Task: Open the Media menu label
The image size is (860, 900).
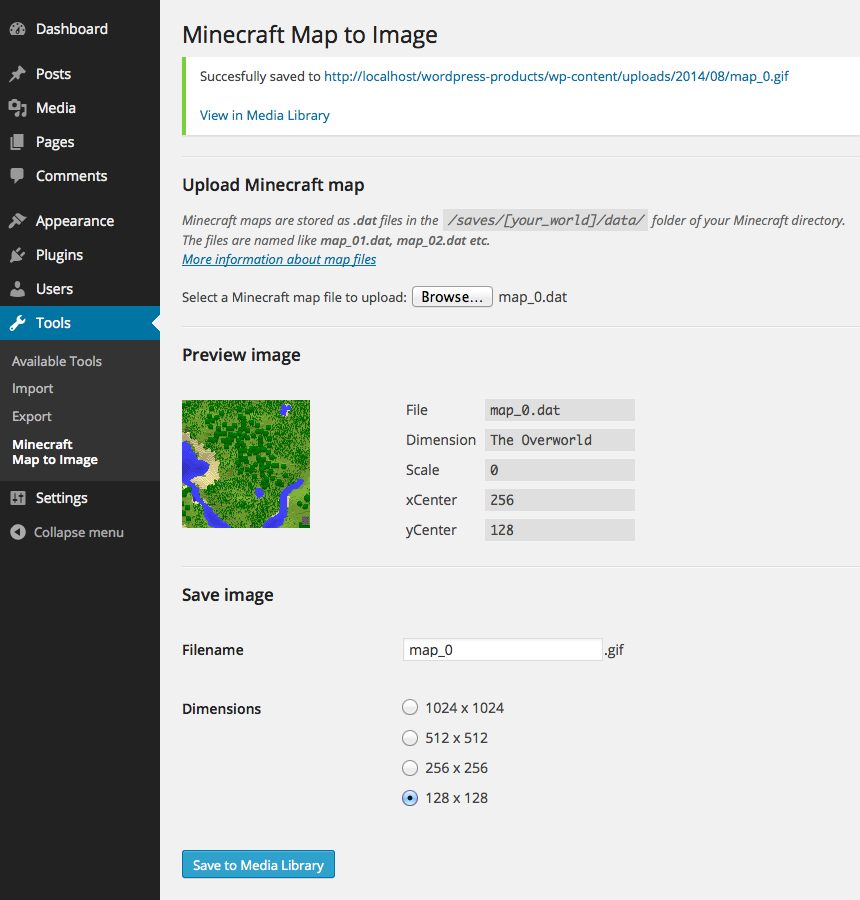Action: pos(56,108)
